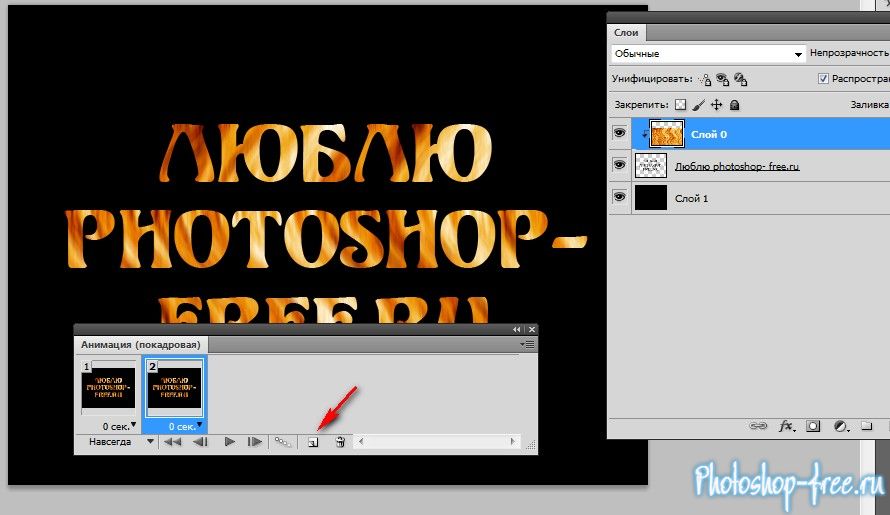The image size is (890, 515).
Task: Uncheck the Распространить checkbox
Action: (823, 79)
